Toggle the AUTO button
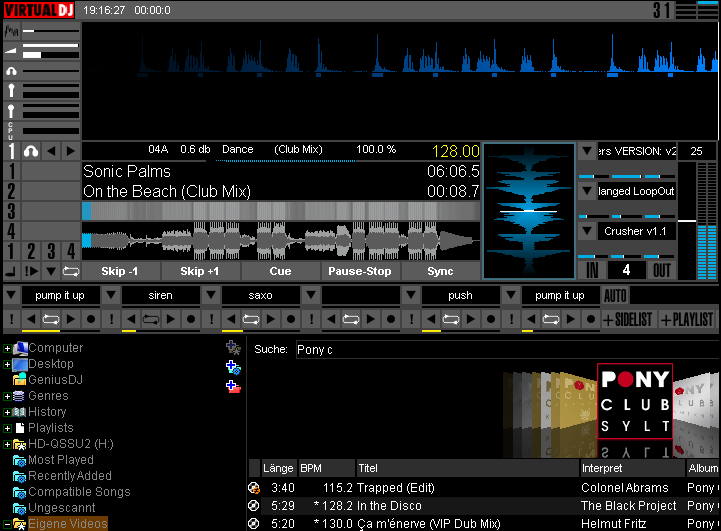 [615, 296]
